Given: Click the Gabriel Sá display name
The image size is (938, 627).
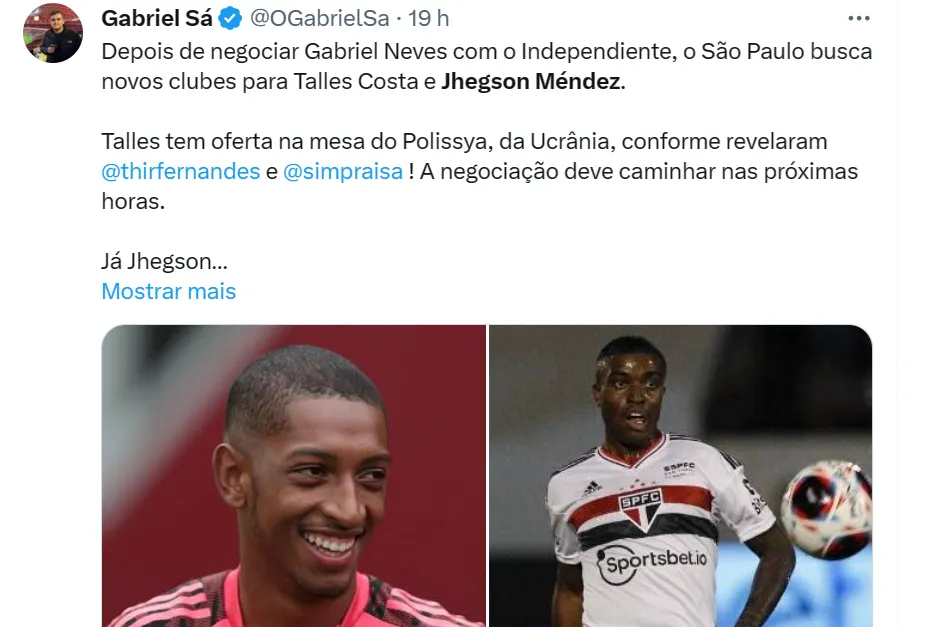Looking at the screenshot, I should coord(157,19).
